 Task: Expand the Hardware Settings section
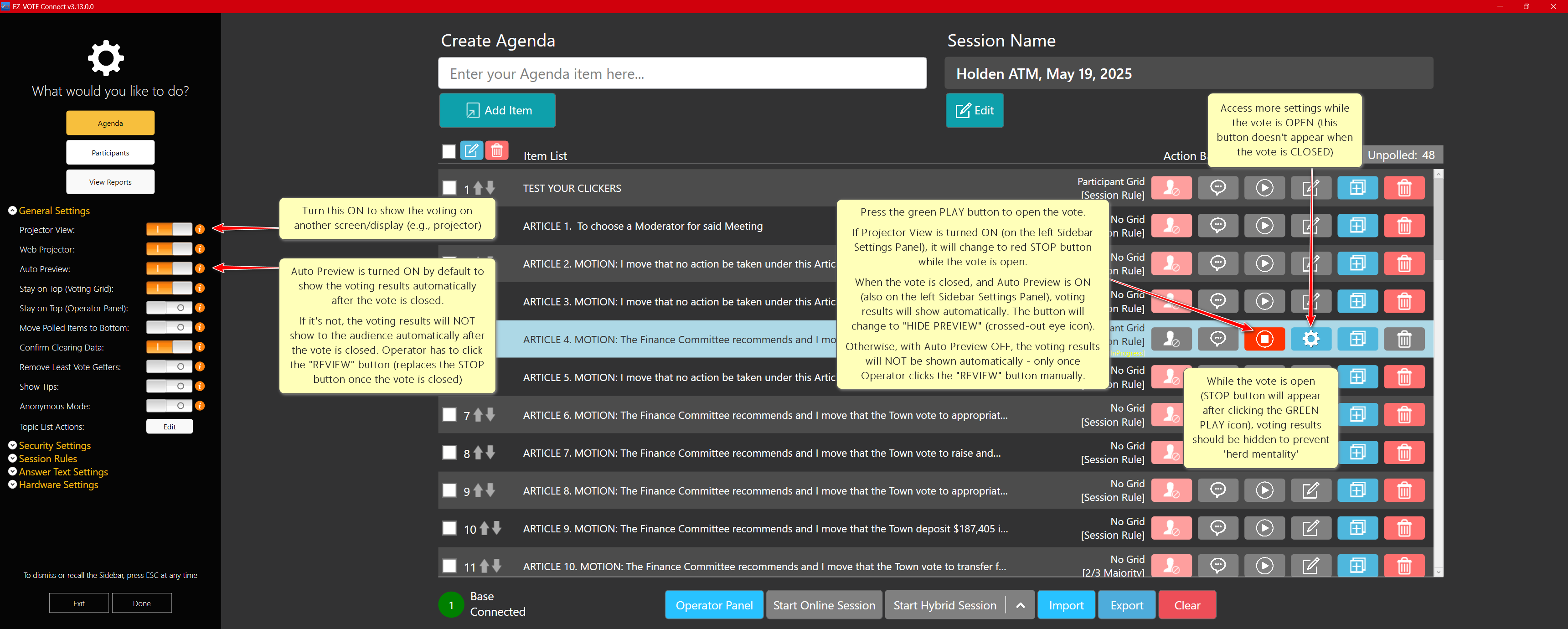pyautogui.click(x=58, y=485)
